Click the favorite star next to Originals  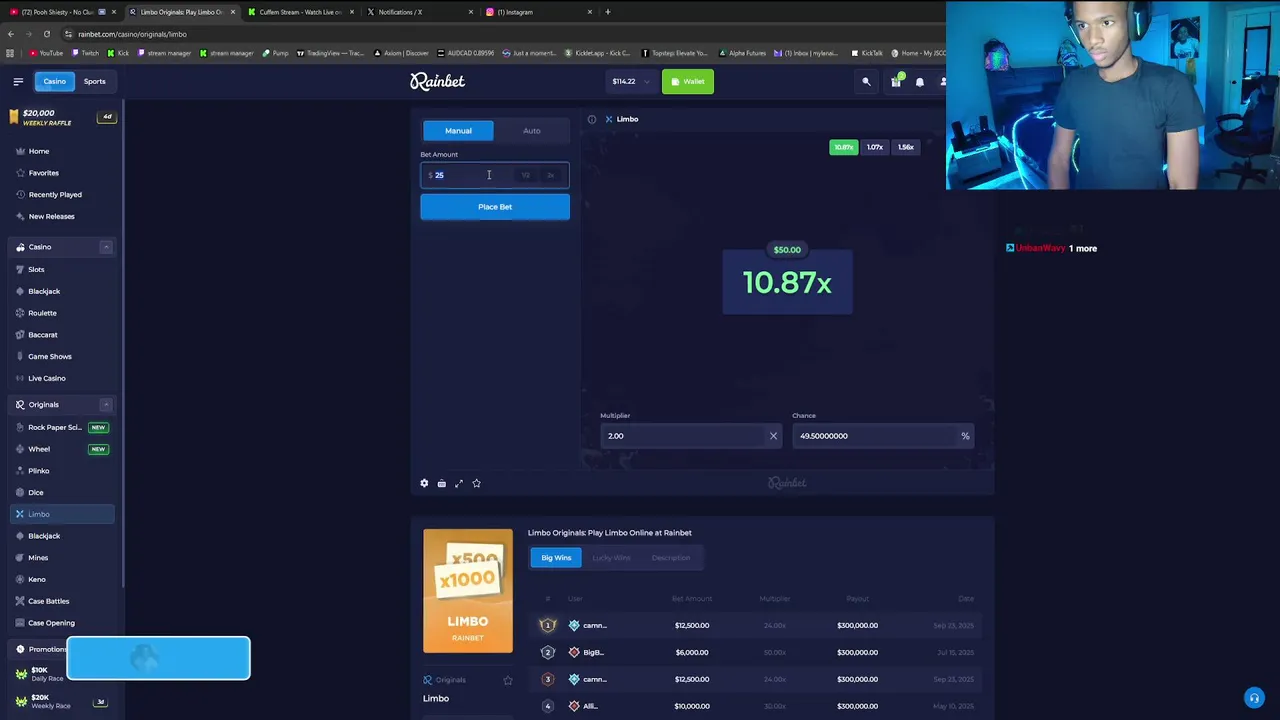point(507,680)
